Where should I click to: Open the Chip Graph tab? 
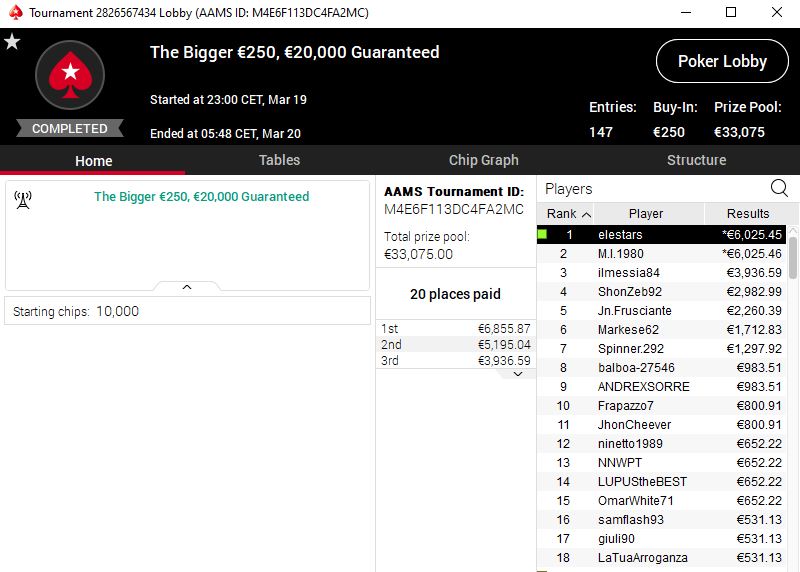coord(483,160)
